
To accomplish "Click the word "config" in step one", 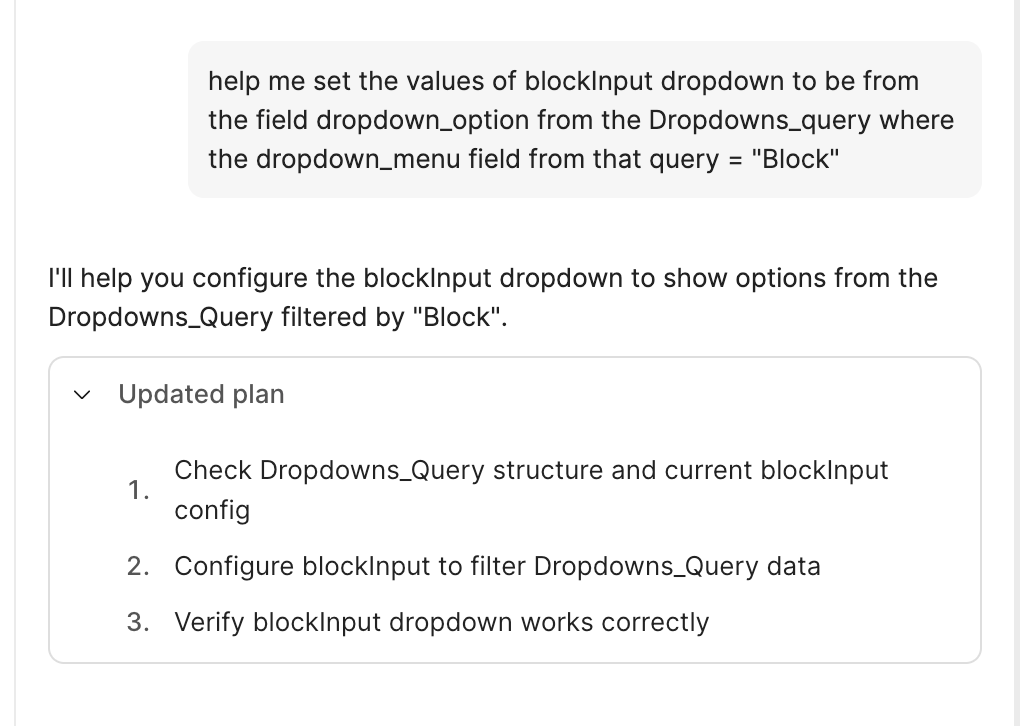I will coord(212,511).
